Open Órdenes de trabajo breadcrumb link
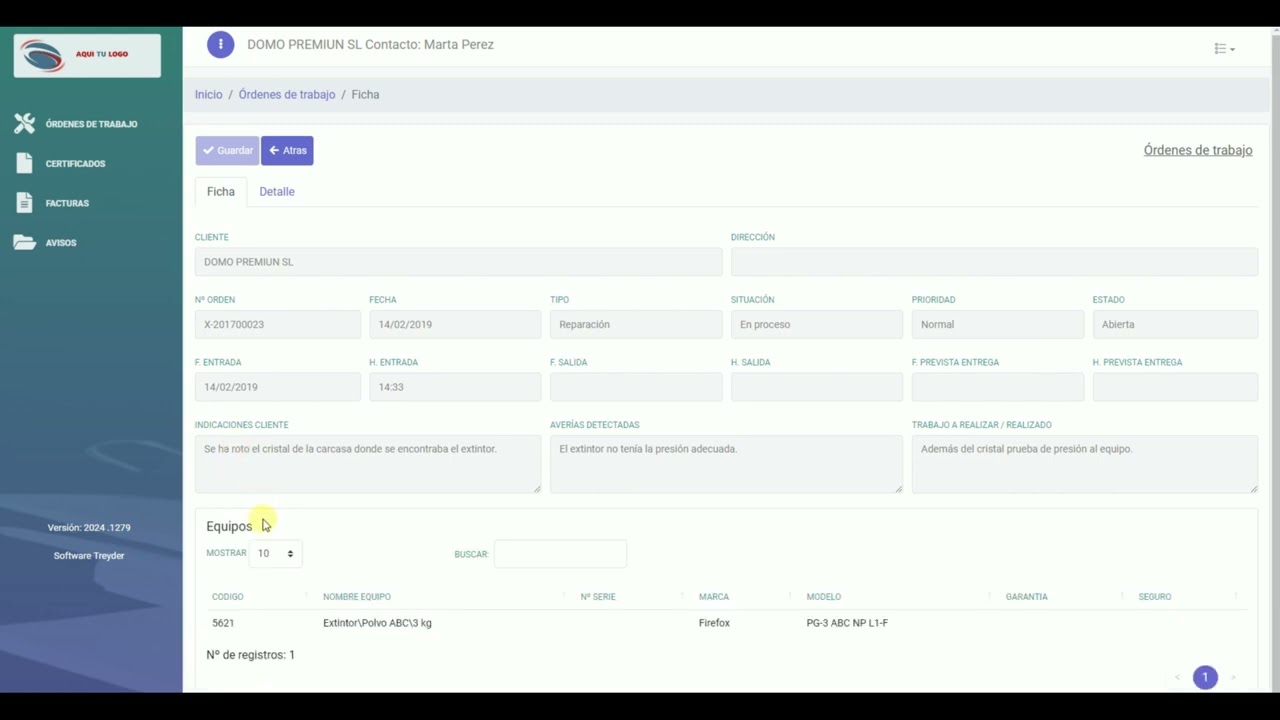The height and width of the screenshot is (720, 1280). click(x=287, y=94)
